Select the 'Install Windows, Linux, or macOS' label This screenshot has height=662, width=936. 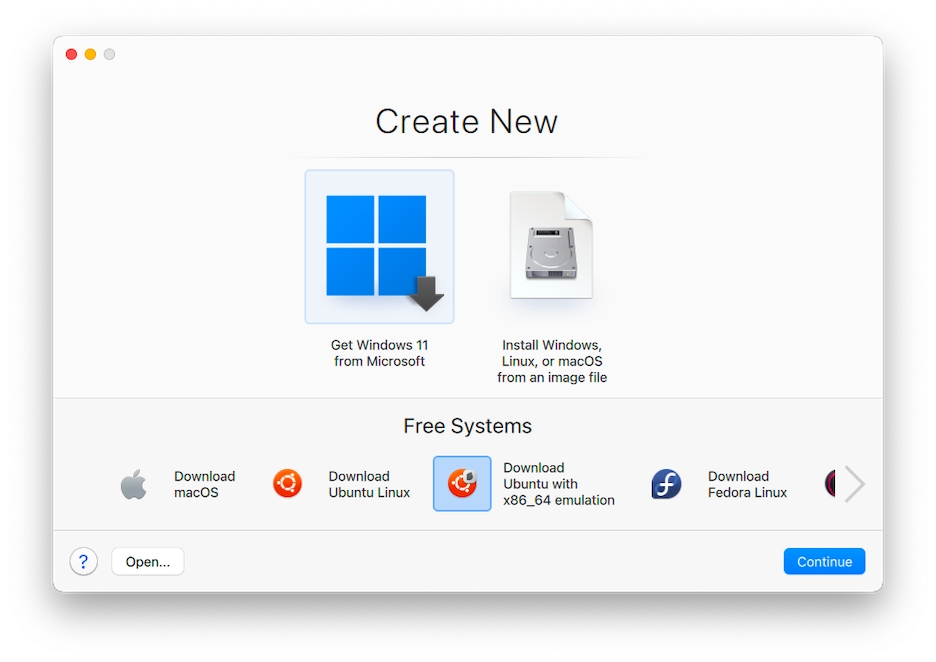coord(552,361)
